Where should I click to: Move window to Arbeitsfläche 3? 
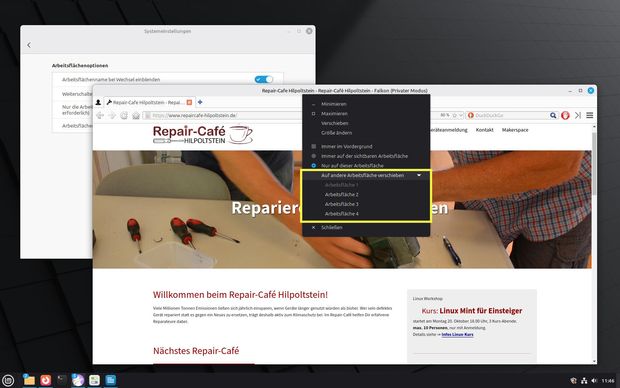[342, 204]
